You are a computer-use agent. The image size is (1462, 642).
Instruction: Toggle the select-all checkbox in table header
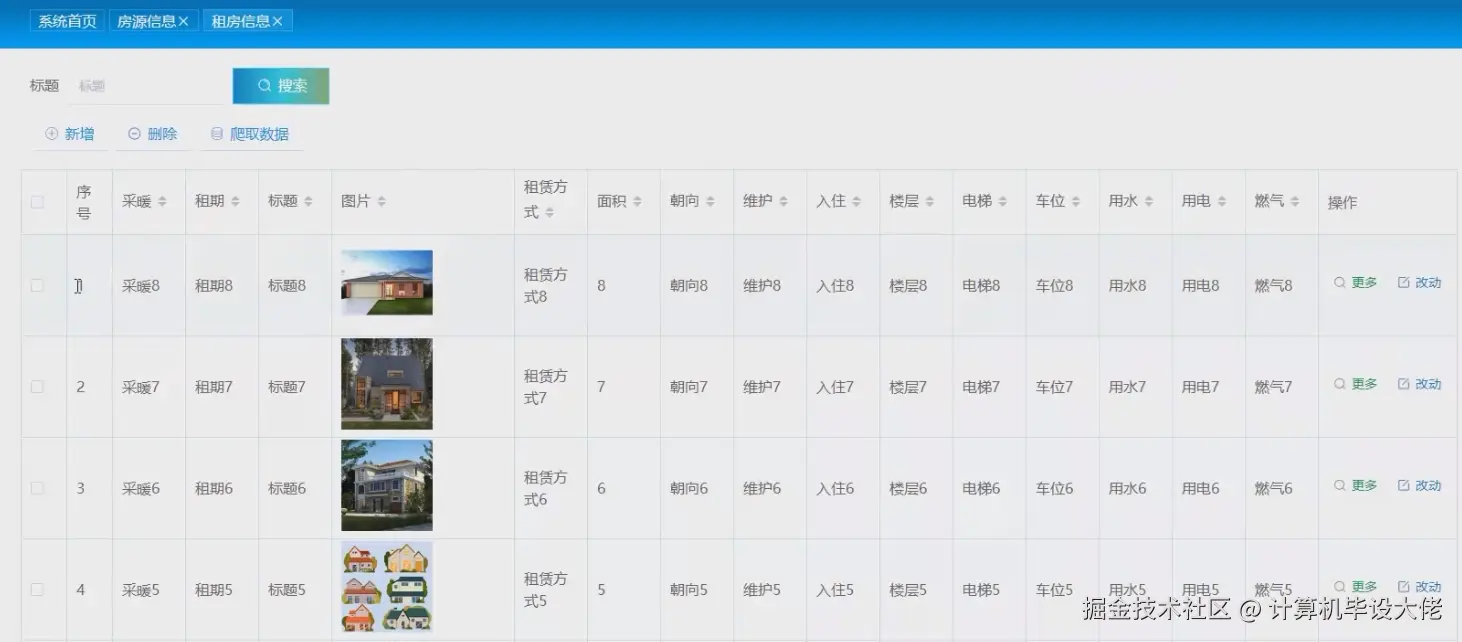pyautogui.click(x=37, y=200)
